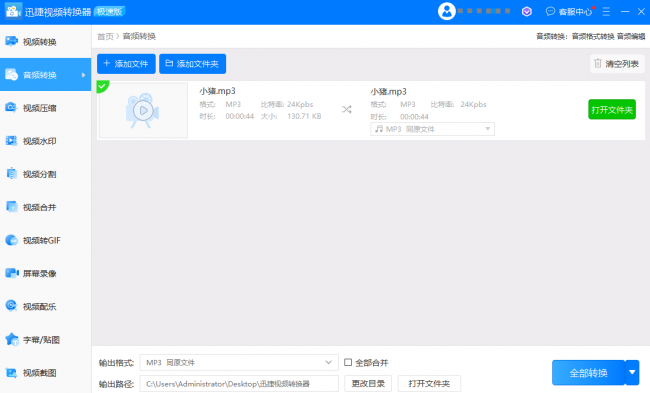The height and width of the screenshot is (393, 650).
Task: Play the 小猪.mp3 thumbnail preview
Action: [x=143, y=111]
